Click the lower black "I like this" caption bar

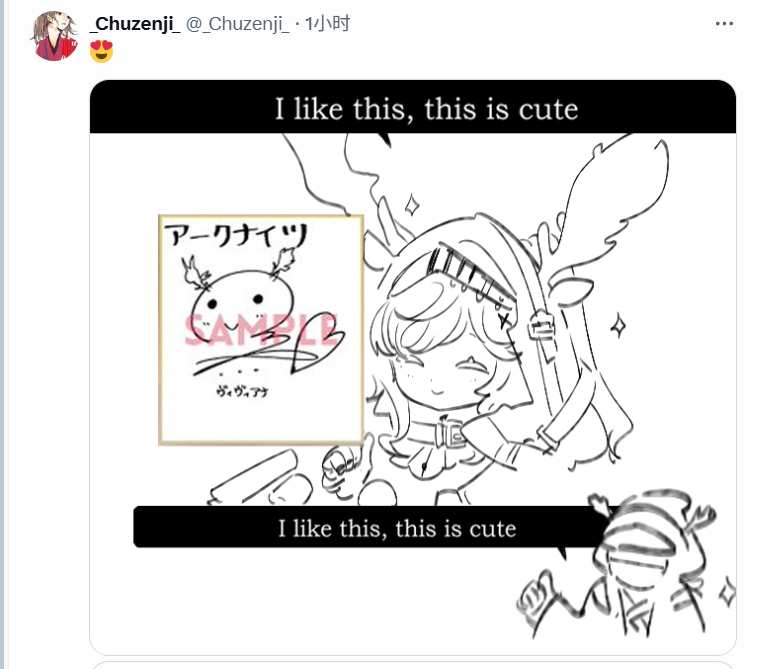pyautogui.click(x=396, y=527)
